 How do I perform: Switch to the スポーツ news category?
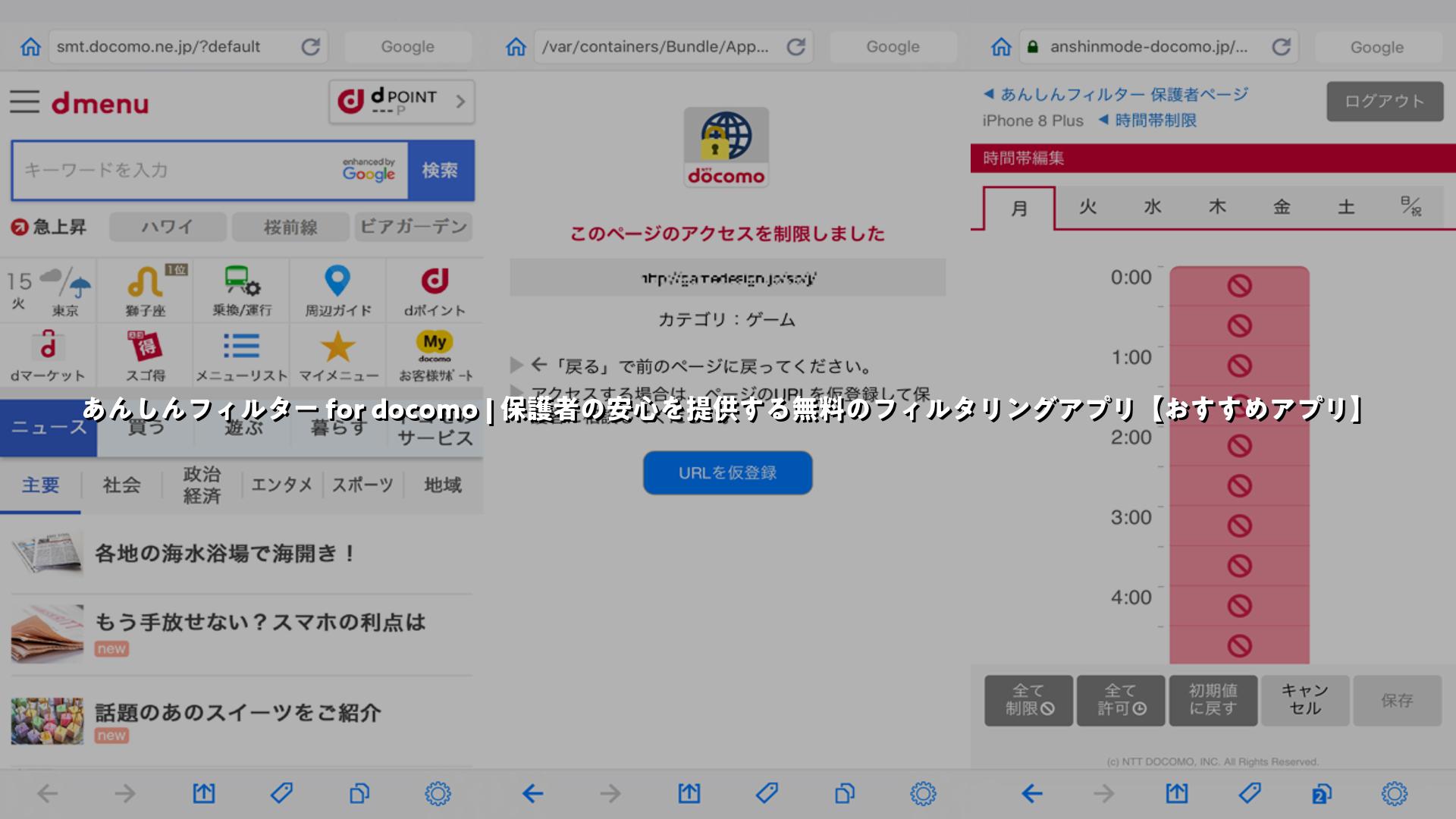coord(362,485)
